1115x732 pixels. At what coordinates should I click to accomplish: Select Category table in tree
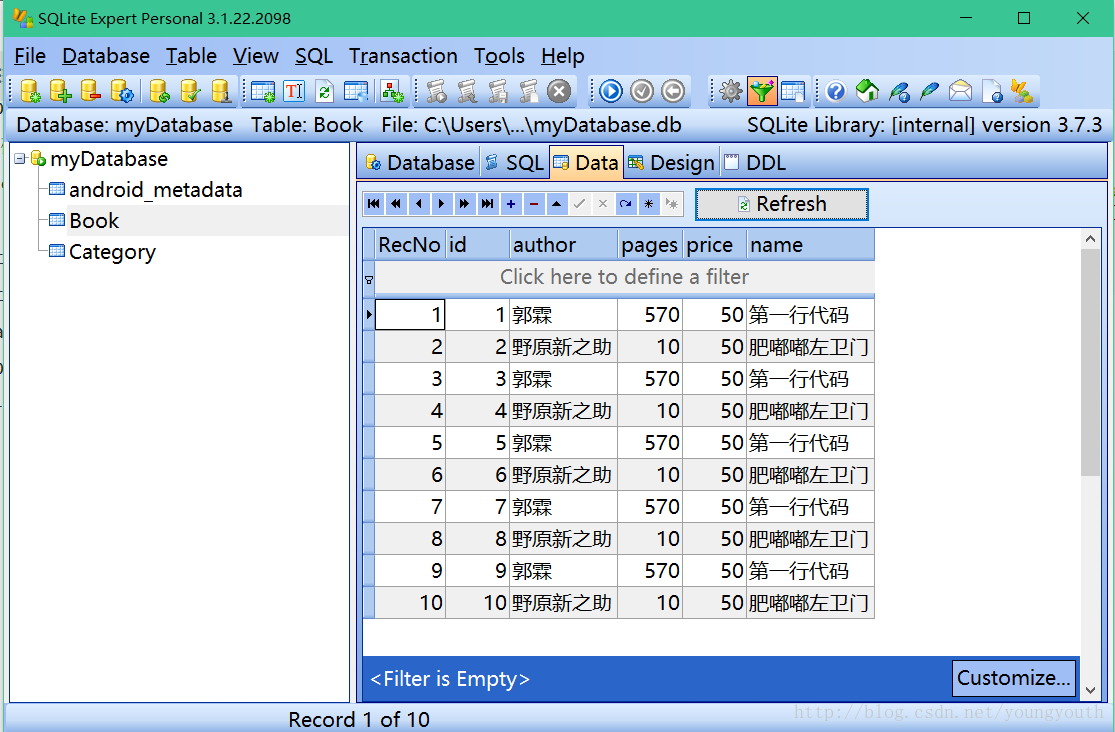point(112,253)
